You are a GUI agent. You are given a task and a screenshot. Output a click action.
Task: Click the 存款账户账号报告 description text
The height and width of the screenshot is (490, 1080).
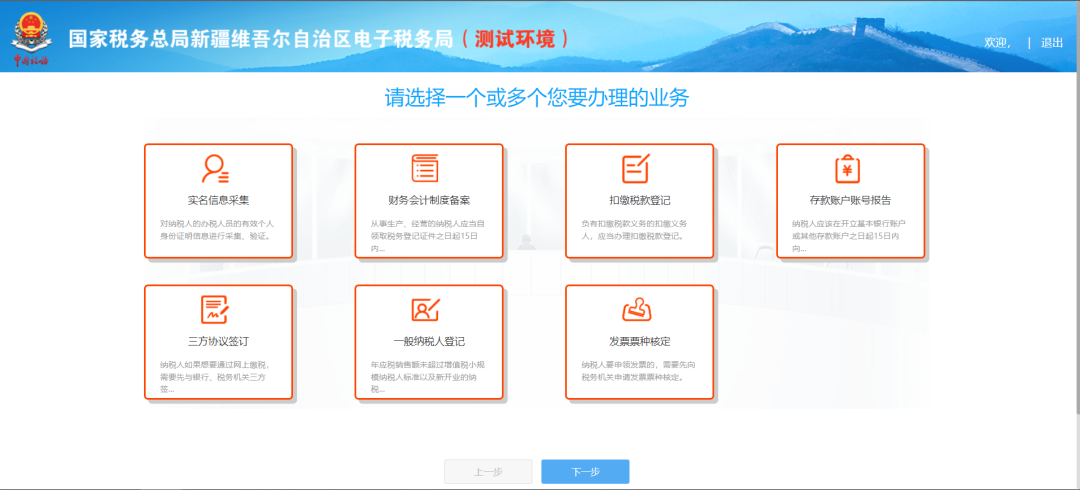(849, 236)
